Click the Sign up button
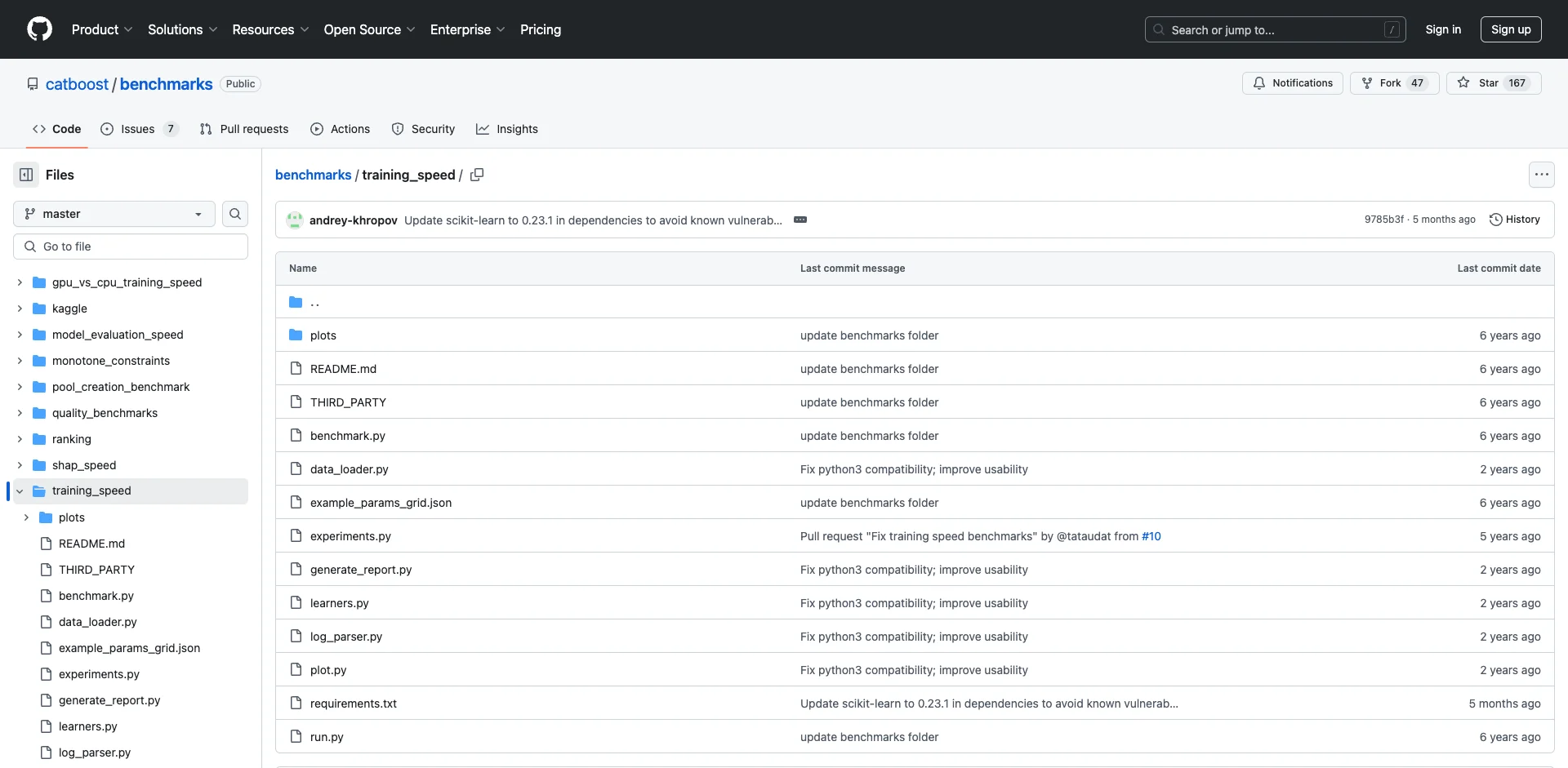 (1511, 29)
